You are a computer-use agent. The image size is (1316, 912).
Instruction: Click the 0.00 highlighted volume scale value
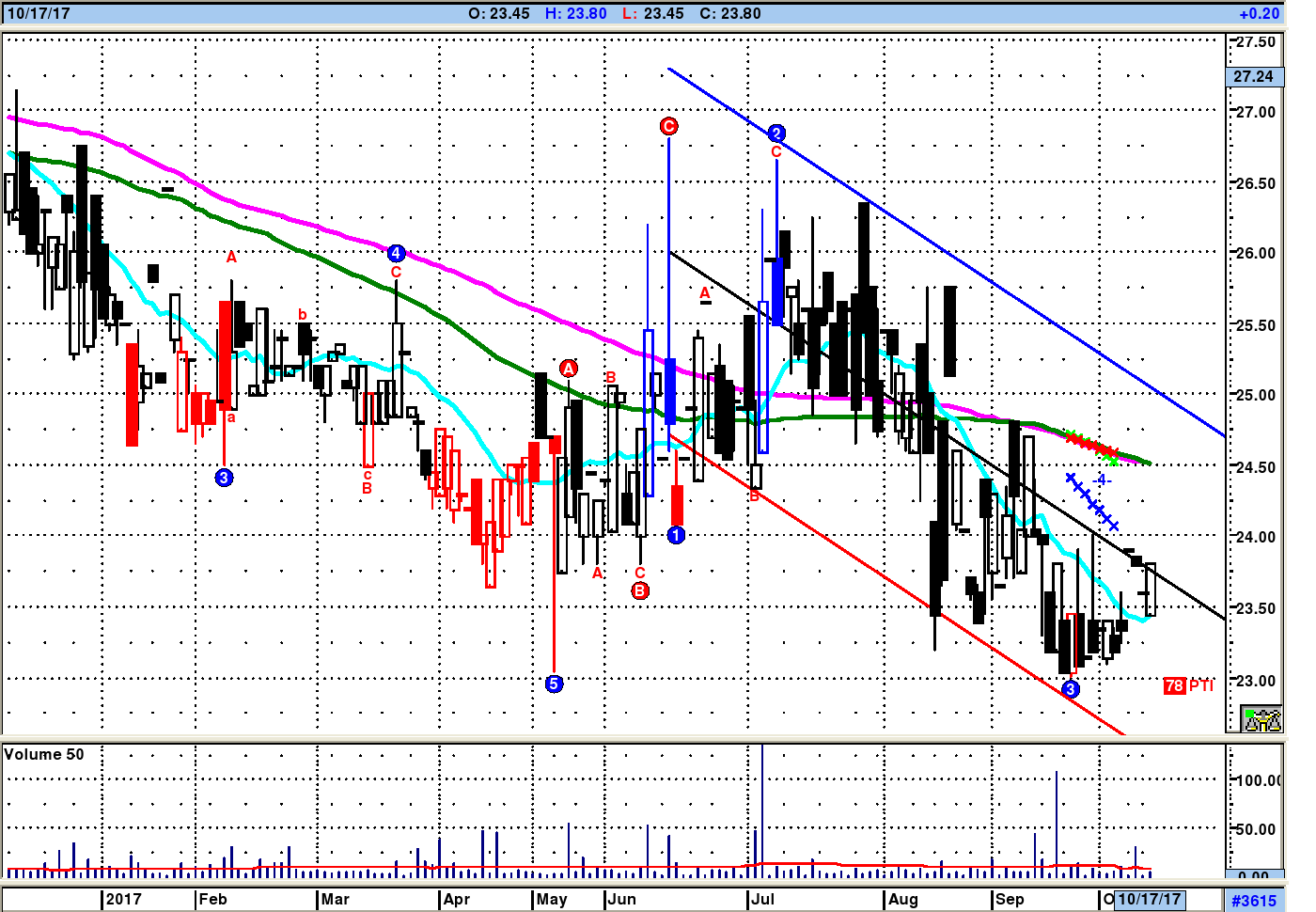1253,874
